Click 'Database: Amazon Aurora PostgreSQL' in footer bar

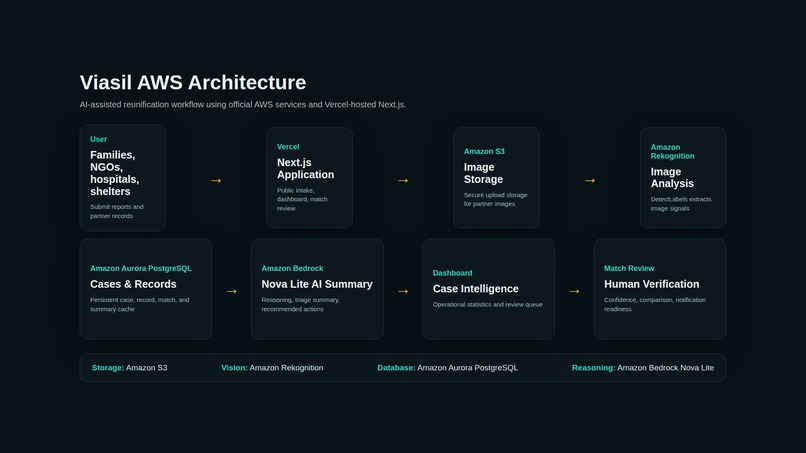pos(448,368)
